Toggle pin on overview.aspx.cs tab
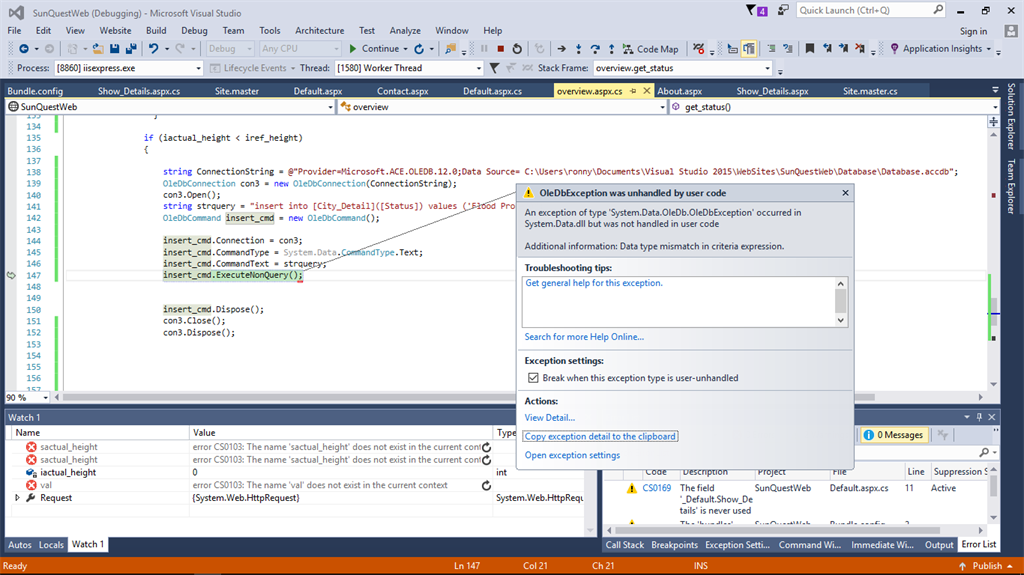 tap(633, 91)
